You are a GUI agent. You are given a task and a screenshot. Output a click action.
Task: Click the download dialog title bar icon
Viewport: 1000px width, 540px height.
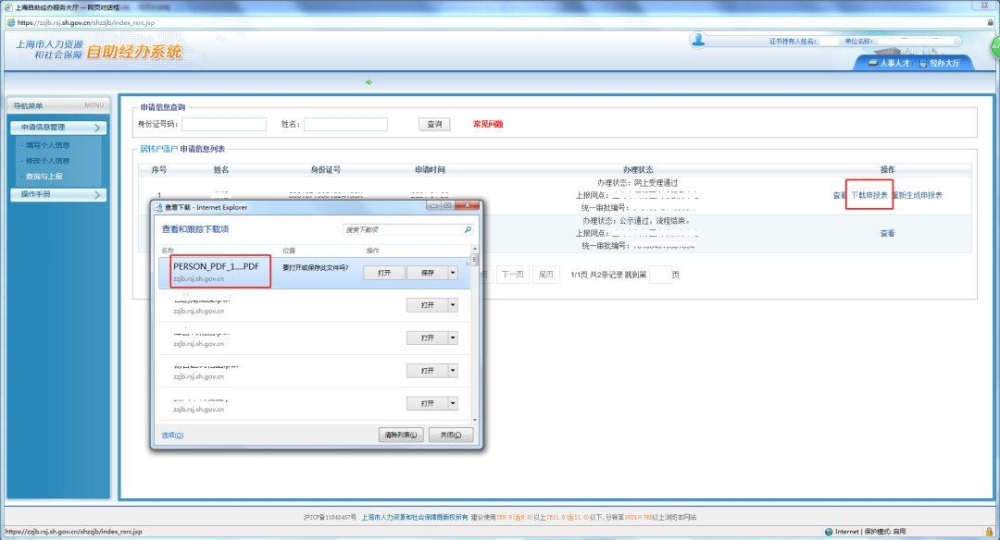click(x=158, y=207)
